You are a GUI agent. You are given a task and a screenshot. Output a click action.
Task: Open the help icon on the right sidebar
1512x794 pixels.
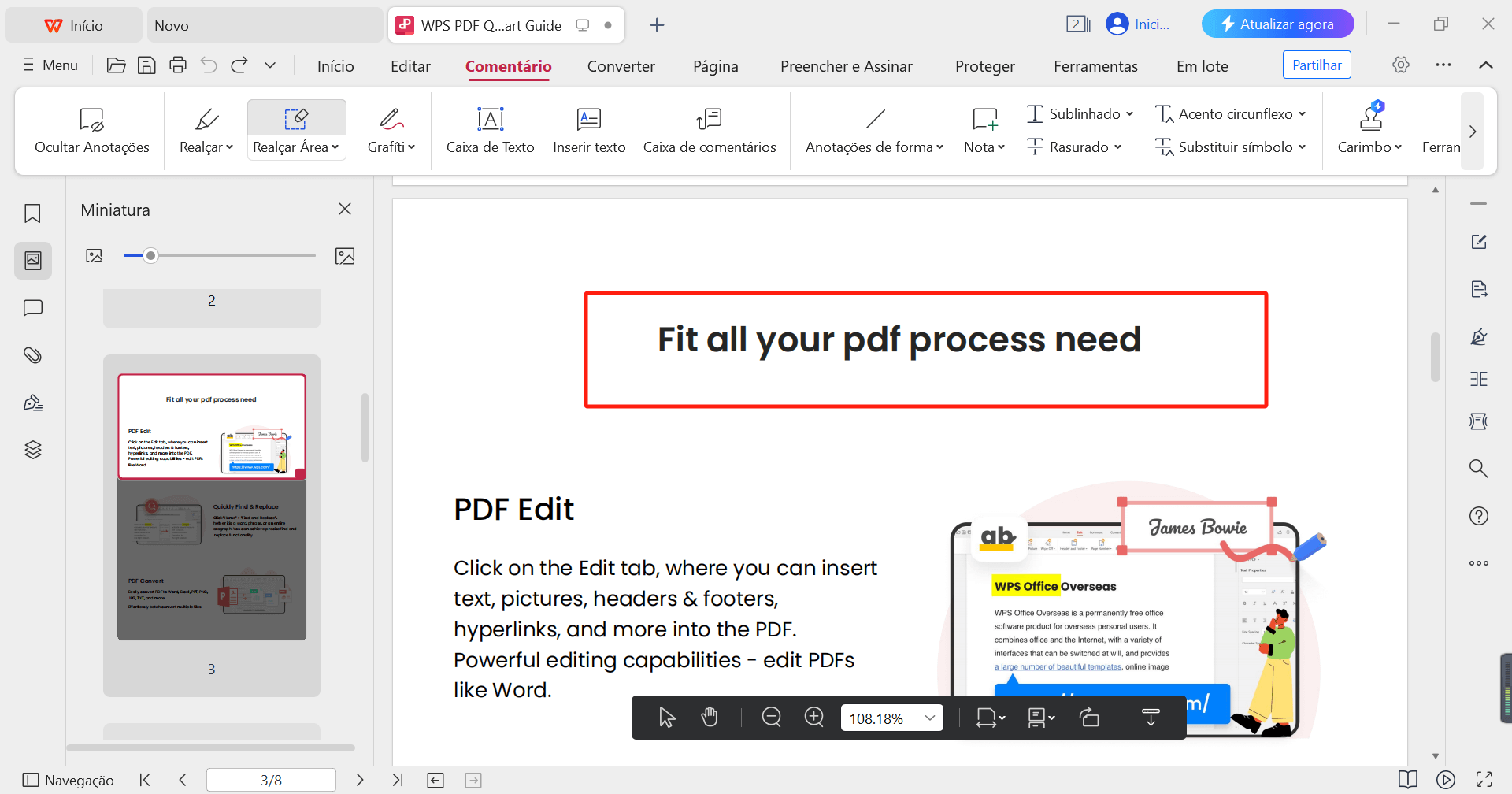(1479, 516)
